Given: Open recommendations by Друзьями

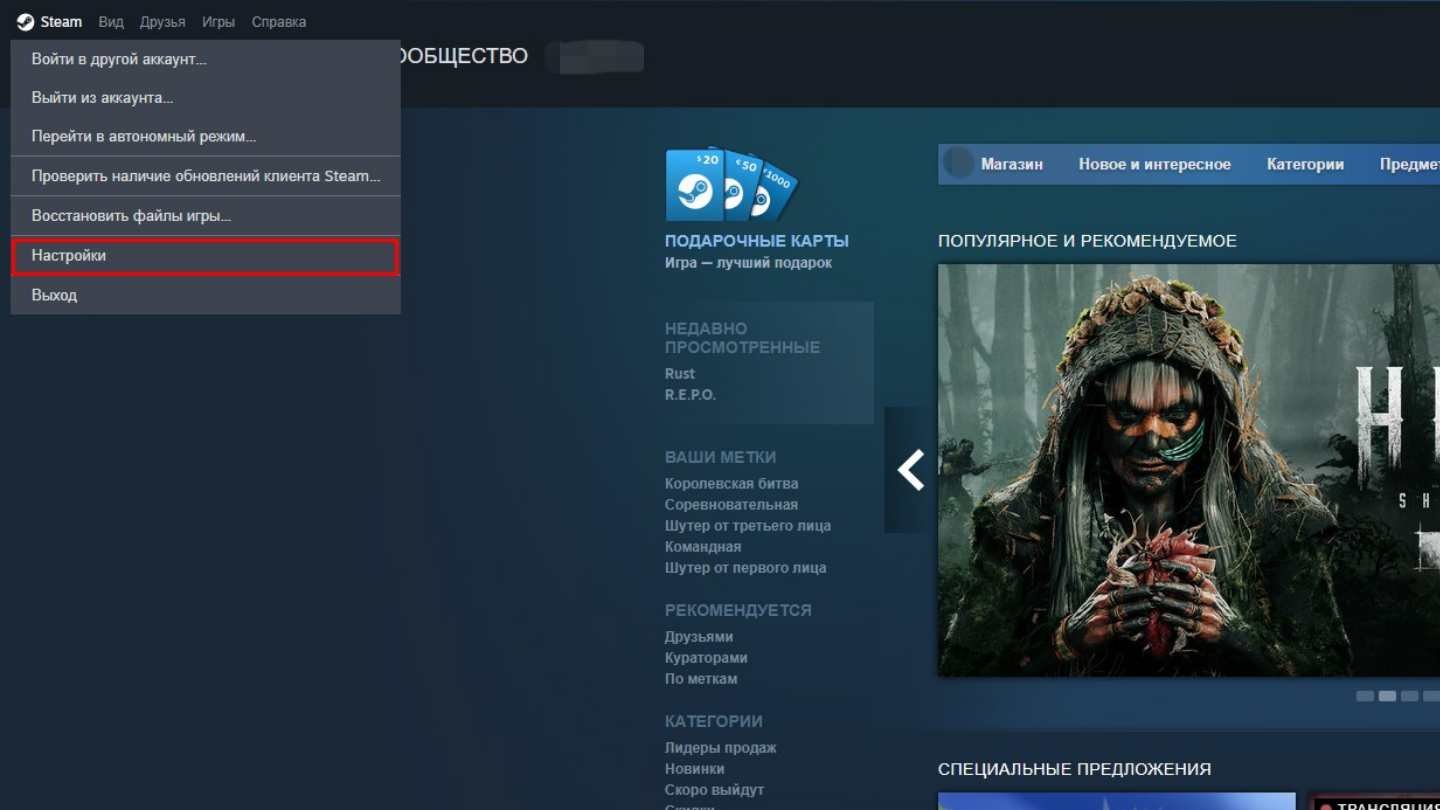Looking at the screenshot, I should pyautogui.click(x=699, y=636).
